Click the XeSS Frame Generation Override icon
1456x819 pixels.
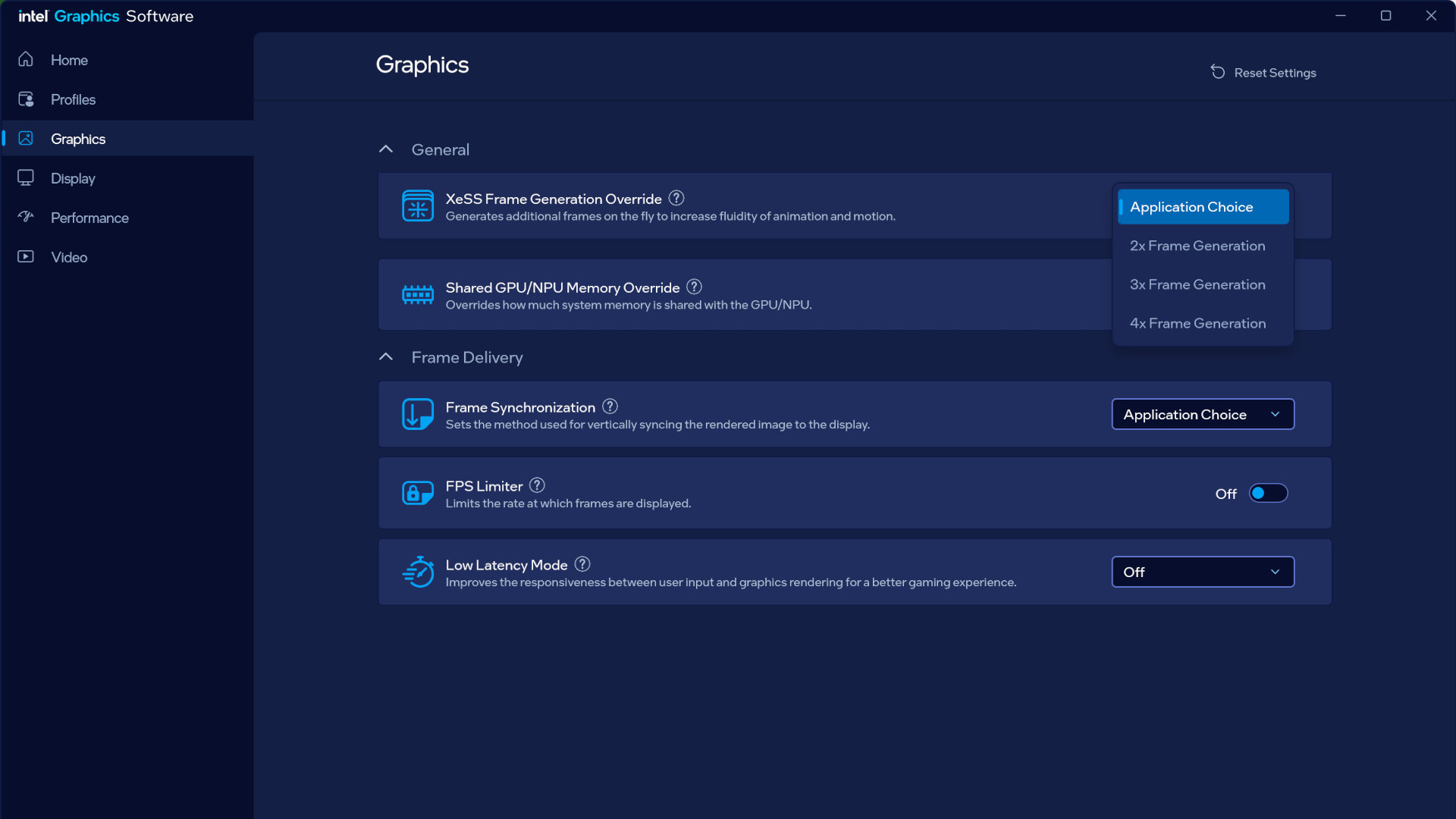(417, 206)
